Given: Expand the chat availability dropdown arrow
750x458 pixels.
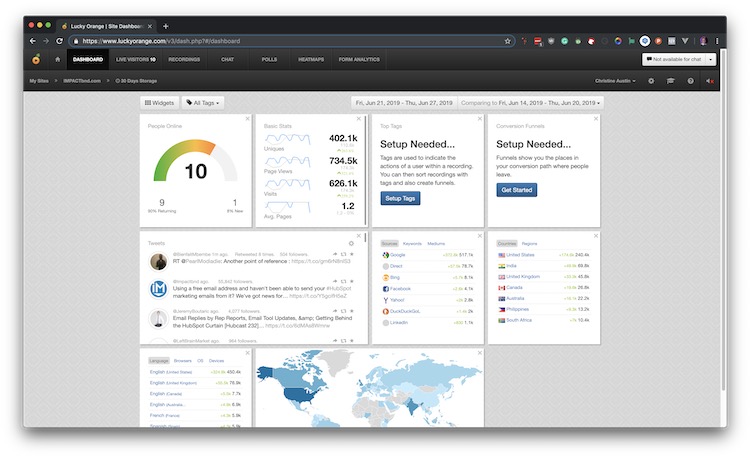Looking at the screenshot, I should 711,59.
